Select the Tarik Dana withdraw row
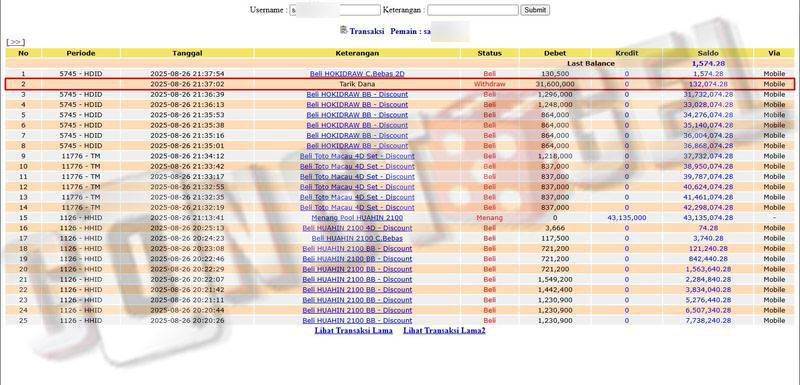Viewport: 800px width, 385px height. pyautogui.click(x=400, y=84)
